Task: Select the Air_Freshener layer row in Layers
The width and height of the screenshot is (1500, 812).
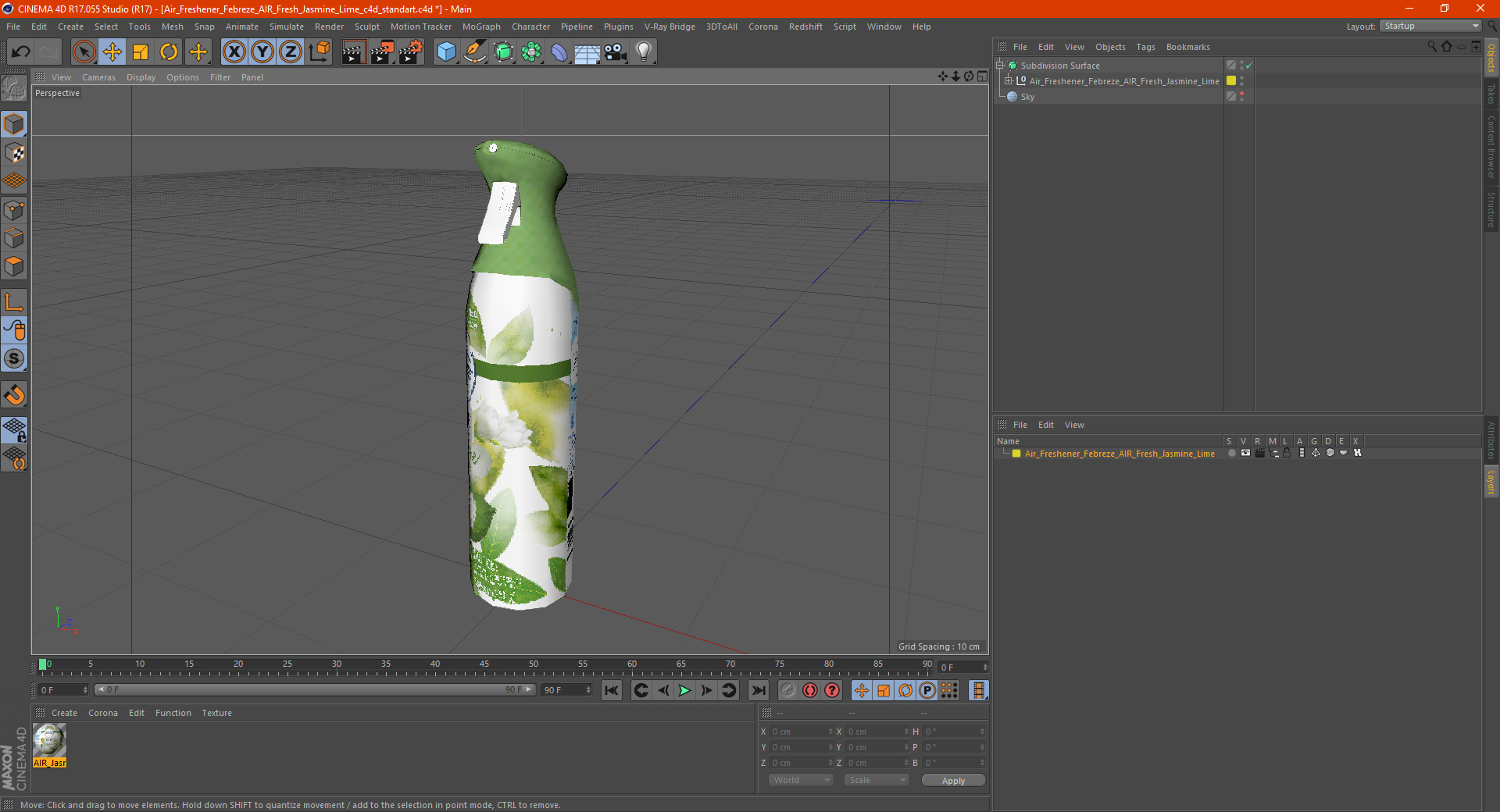Action: 1120,454
